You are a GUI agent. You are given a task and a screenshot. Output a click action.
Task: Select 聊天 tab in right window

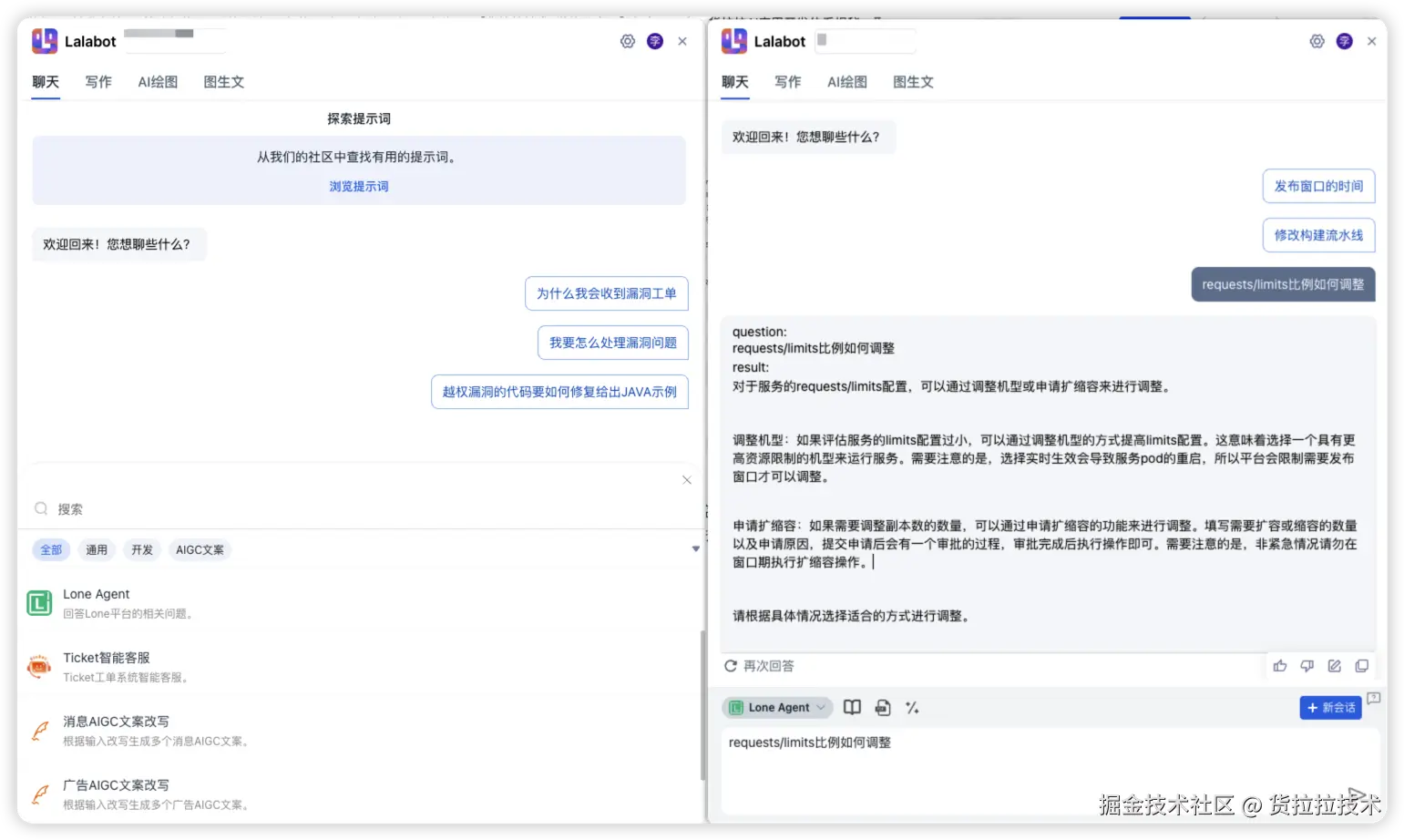(x=734, y=82)
